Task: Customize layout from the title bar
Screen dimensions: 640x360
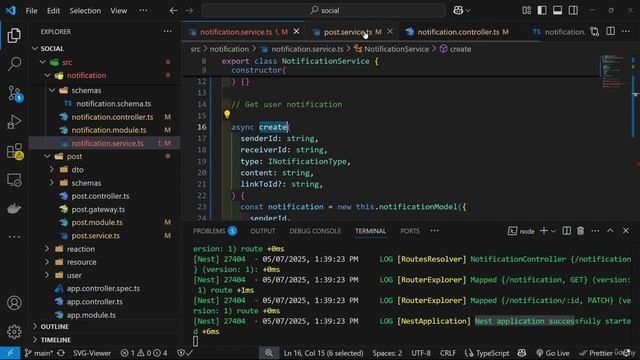Action: 527,11
